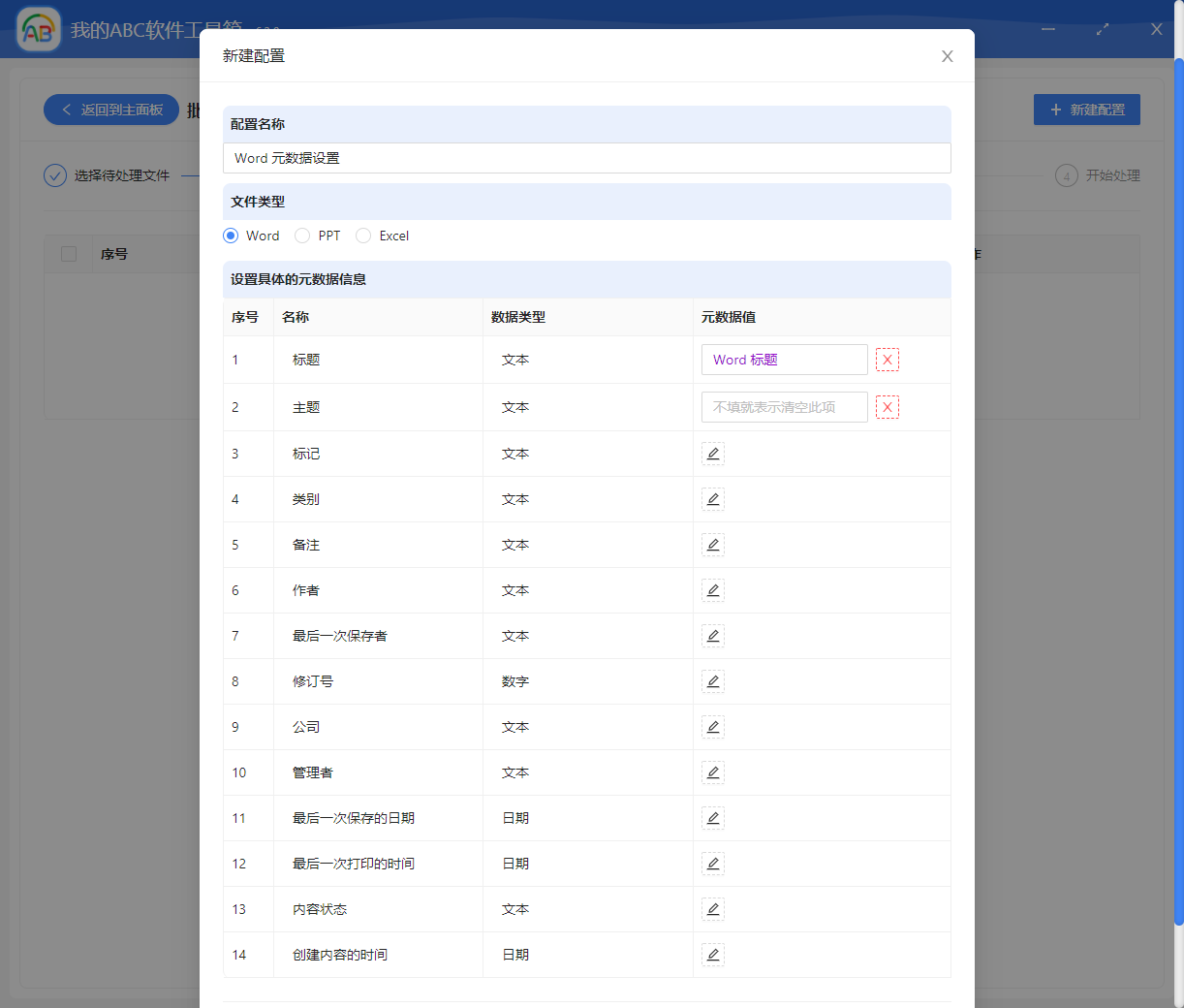Click the 返回到主面板 button
This screenshot has height=1008, width=1184.
110,110
